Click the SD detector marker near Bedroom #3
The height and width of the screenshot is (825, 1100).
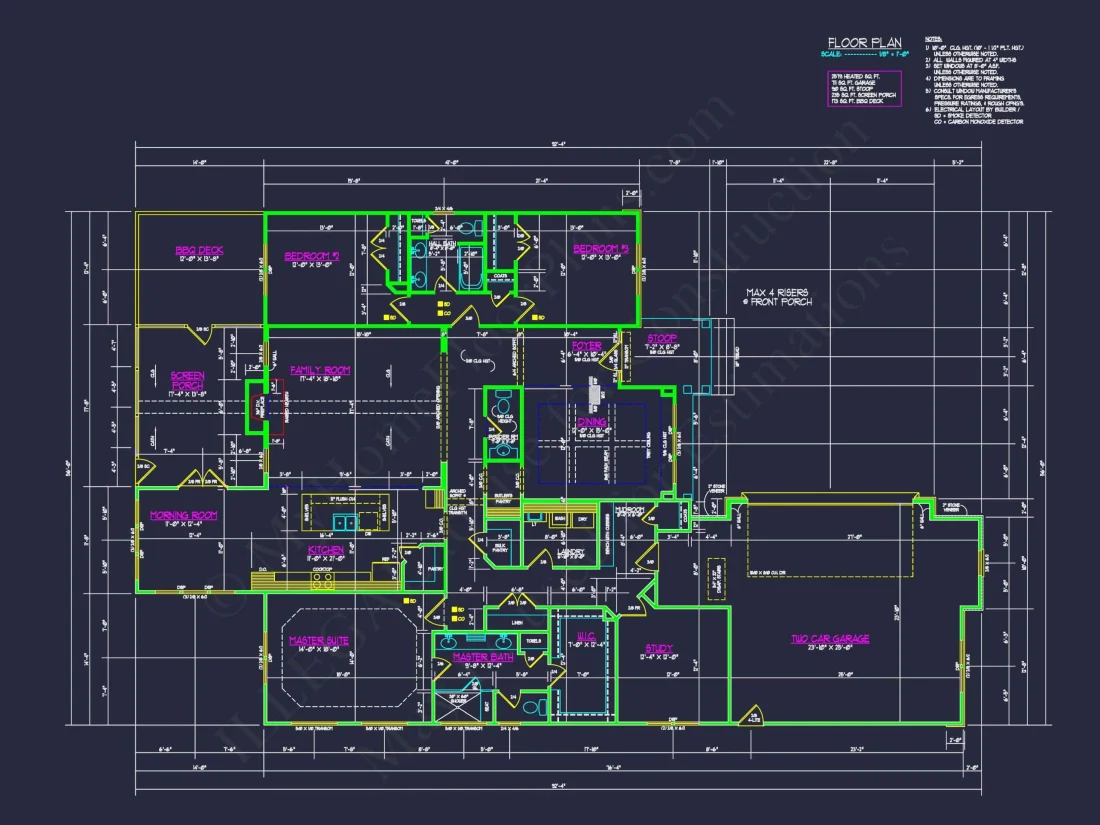pos(534,317)
